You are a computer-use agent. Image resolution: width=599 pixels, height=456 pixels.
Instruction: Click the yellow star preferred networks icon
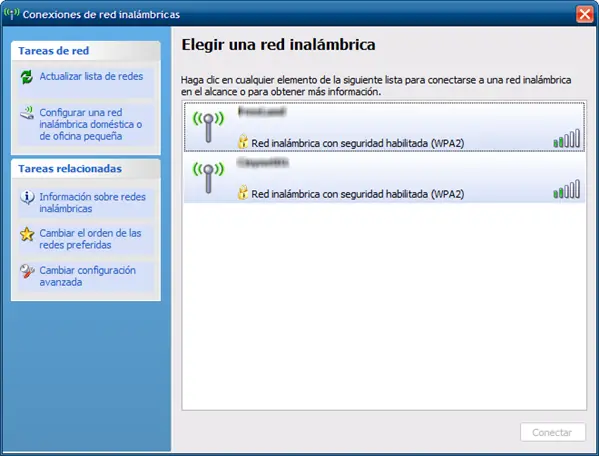(x=27, y=234)
